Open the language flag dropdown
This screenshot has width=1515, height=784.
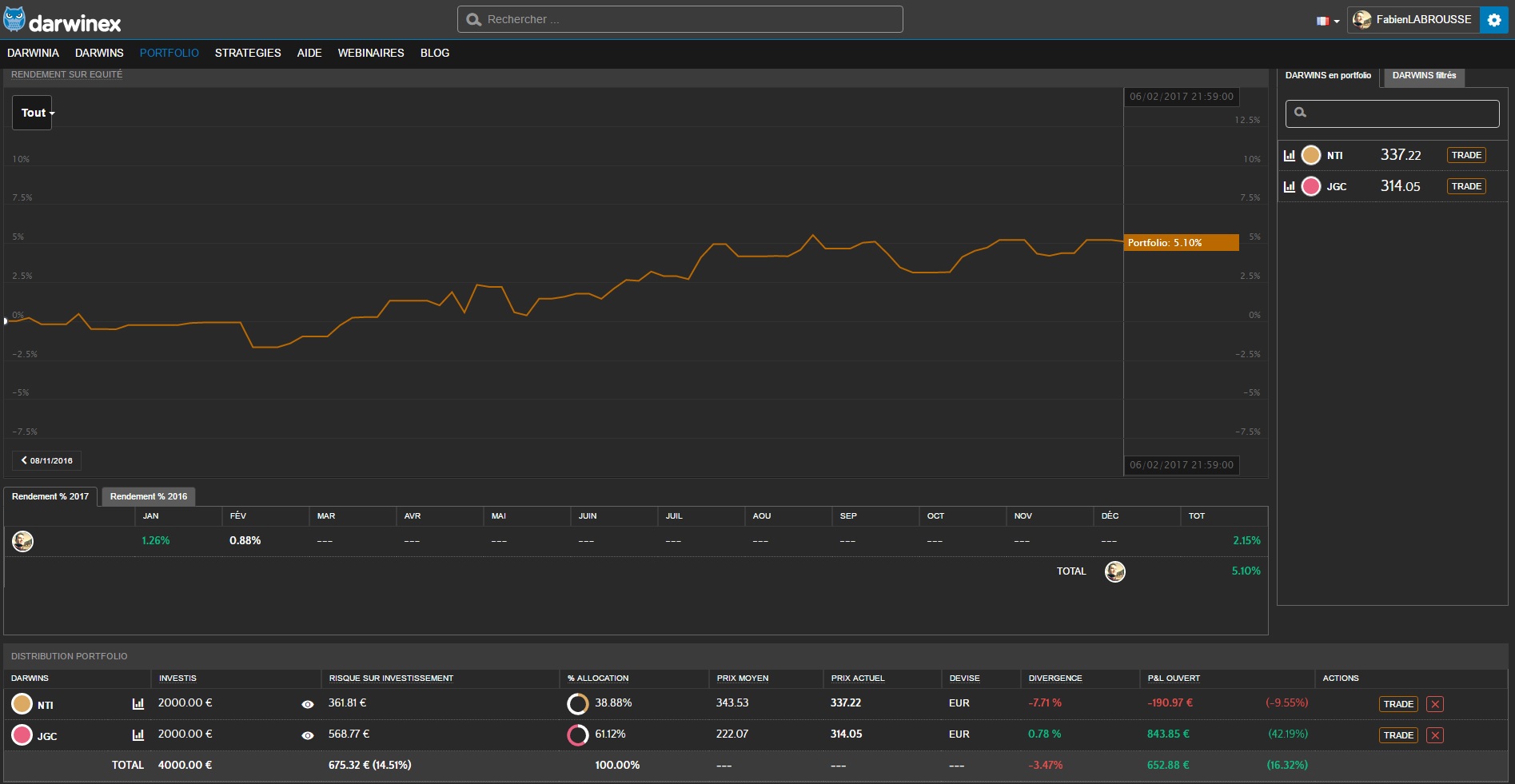1327,21
